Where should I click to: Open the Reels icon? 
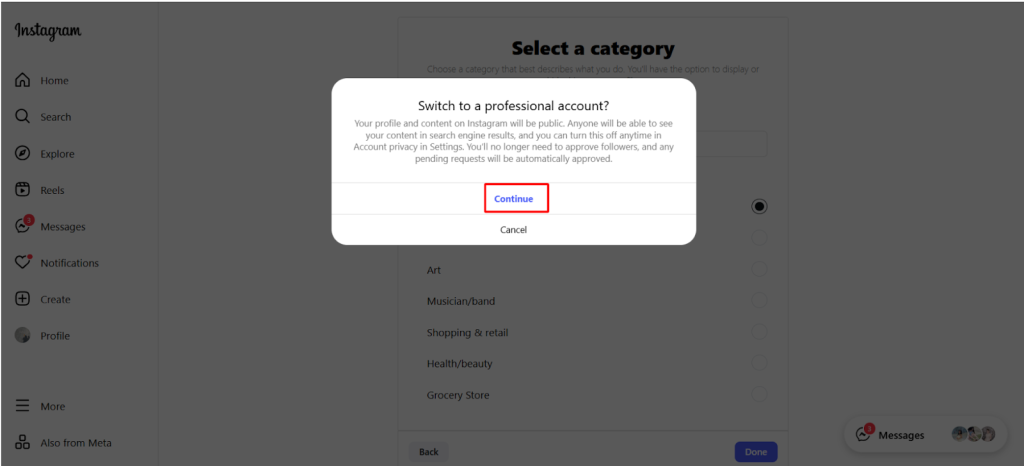click(23, 190)
